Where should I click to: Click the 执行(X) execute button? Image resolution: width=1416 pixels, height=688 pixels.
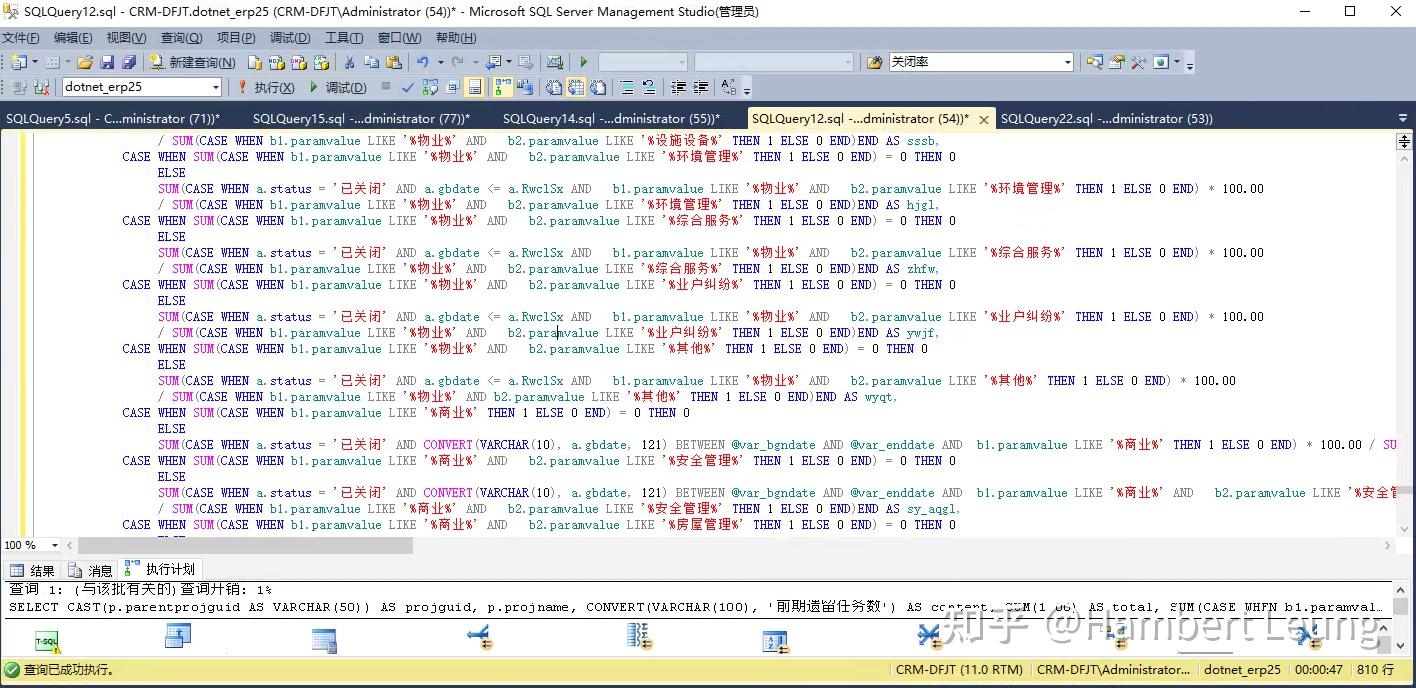click(x=267, y=87)
